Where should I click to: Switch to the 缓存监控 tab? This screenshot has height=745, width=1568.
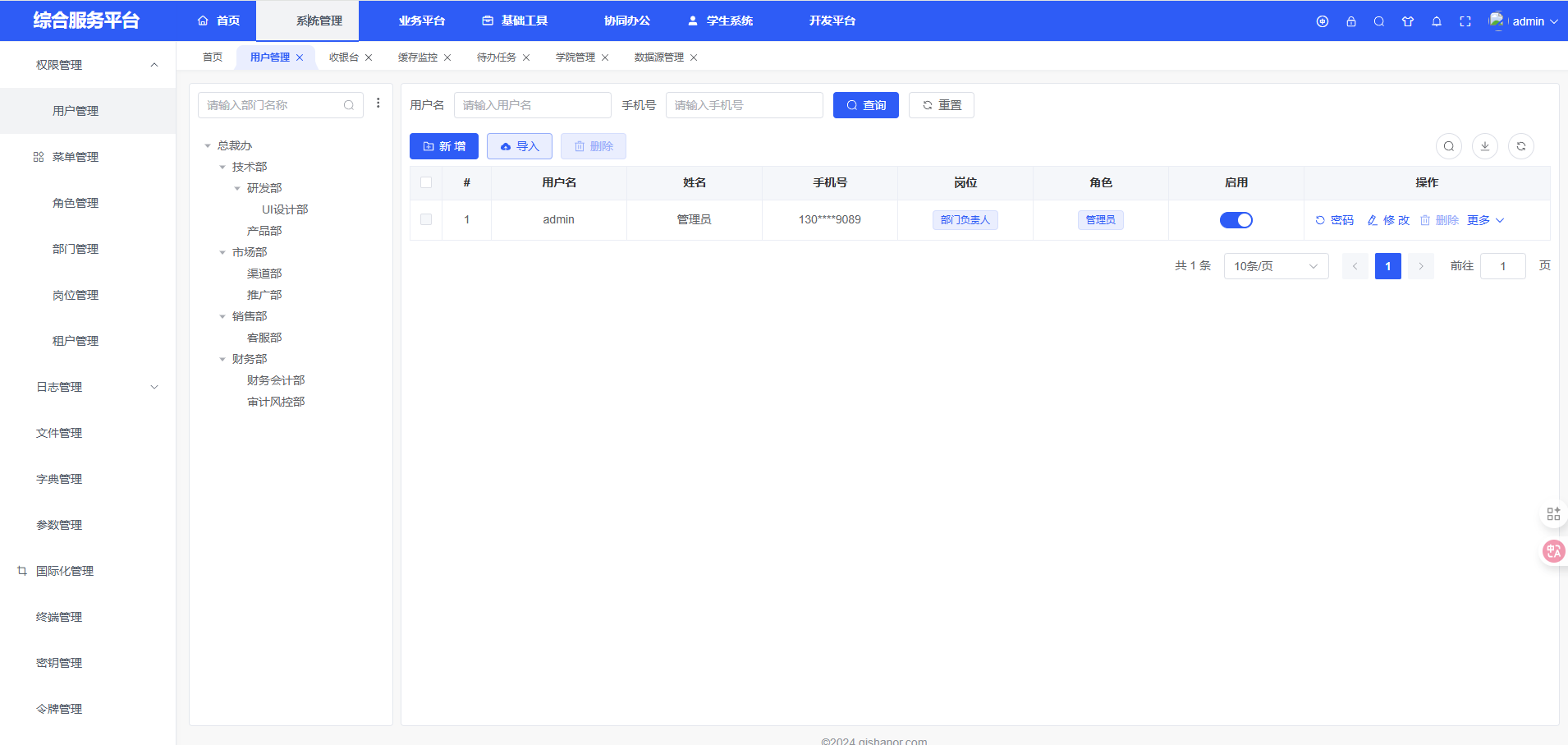pos(417,57)
